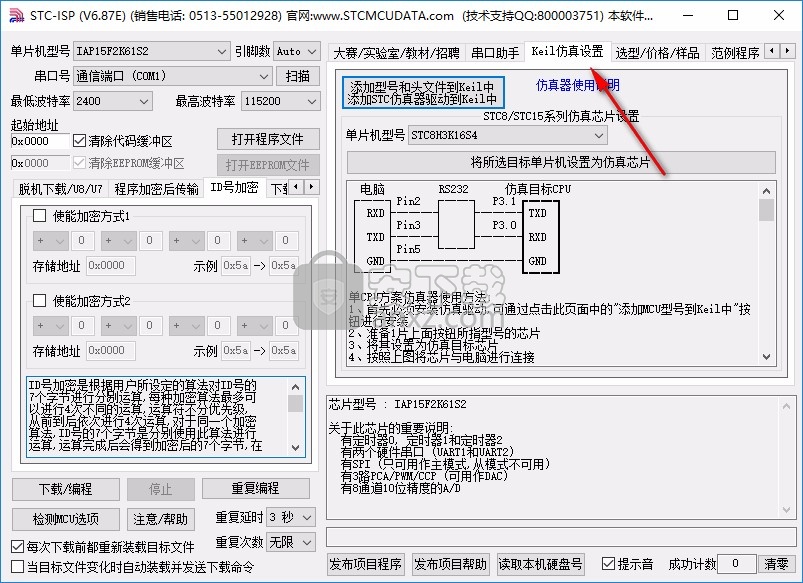This screenshot has width=803, height=583.
Task: Click 成功计数 value field
Action: tap(736, 564)
